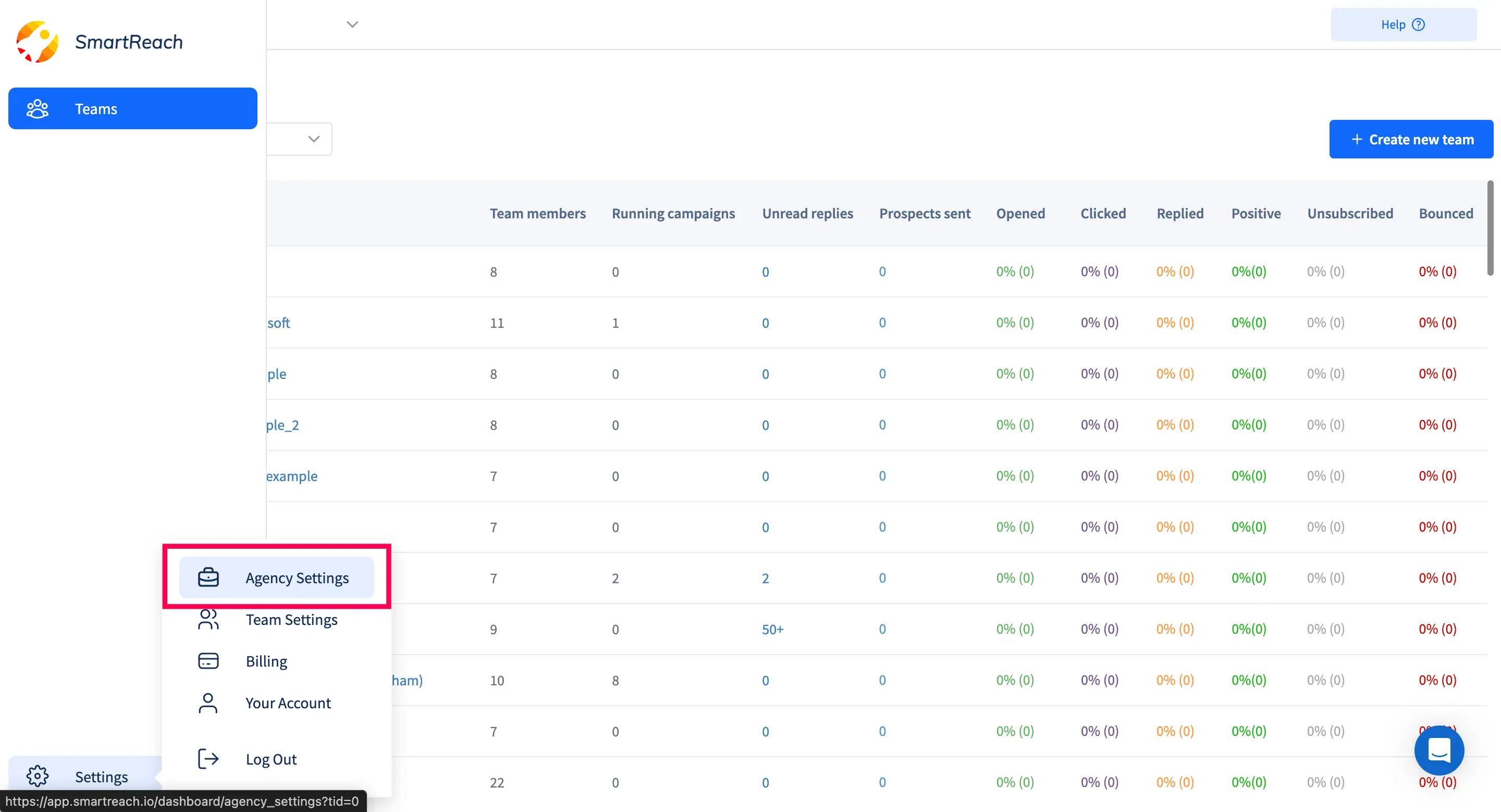Open the team link ending in 'ham)'
The image size is (1501, 812).
(407, 680)
